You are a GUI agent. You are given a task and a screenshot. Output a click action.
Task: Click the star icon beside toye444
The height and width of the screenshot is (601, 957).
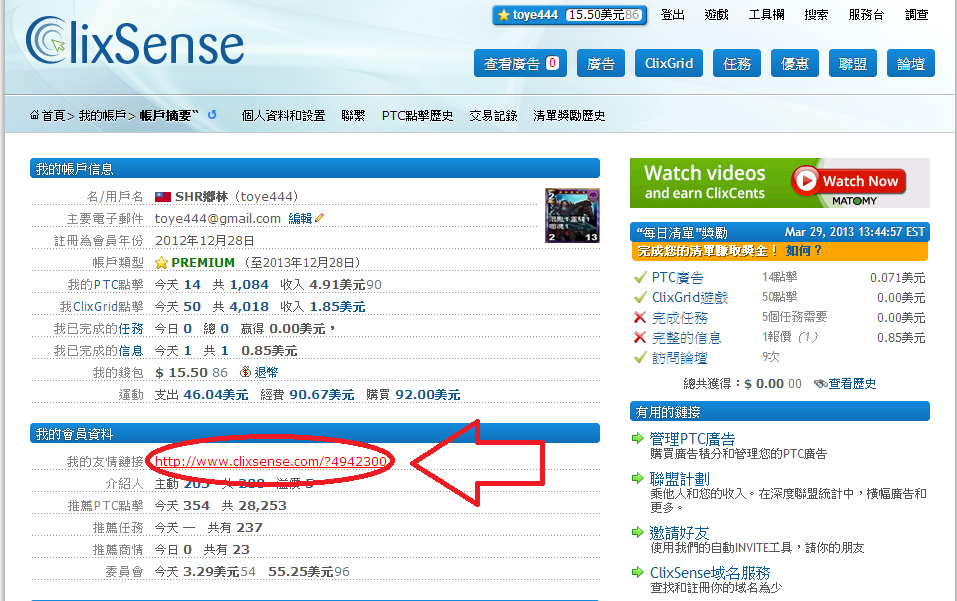coord(504,15)
